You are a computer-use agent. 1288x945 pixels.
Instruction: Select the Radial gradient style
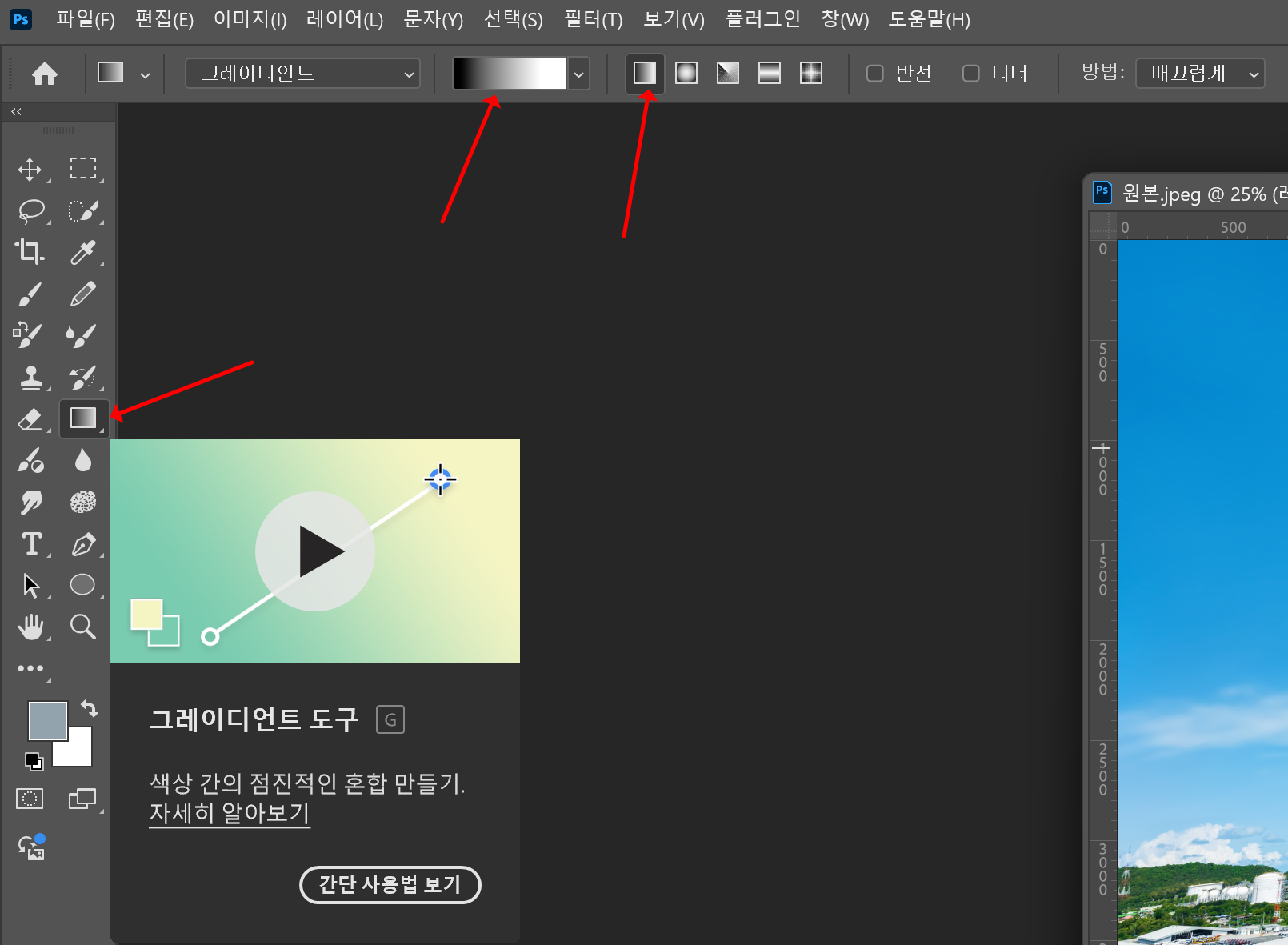tap(686, 73)
